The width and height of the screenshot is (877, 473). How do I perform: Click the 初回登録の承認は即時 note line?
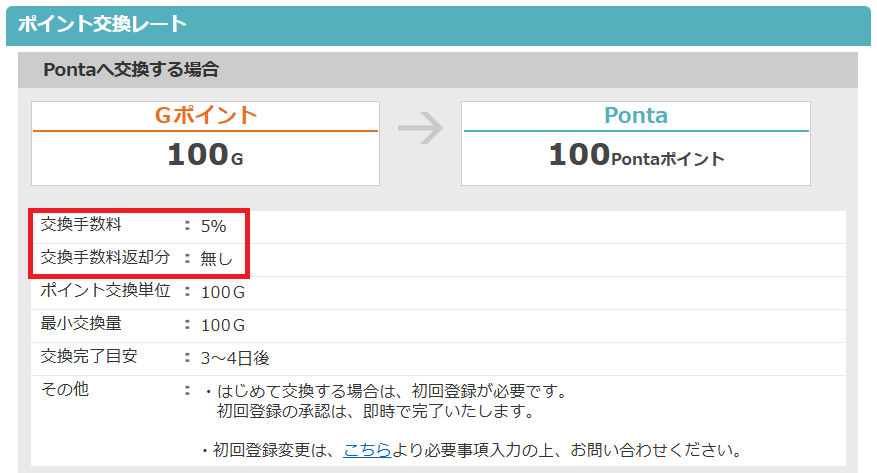click(x=375, y=411)
